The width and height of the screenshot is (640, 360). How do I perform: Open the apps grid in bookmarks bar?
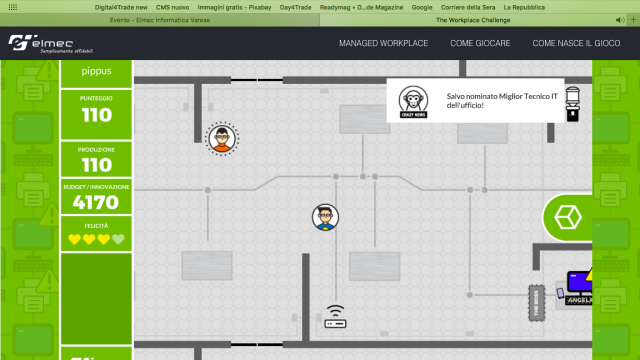click(x=13, y=7)
